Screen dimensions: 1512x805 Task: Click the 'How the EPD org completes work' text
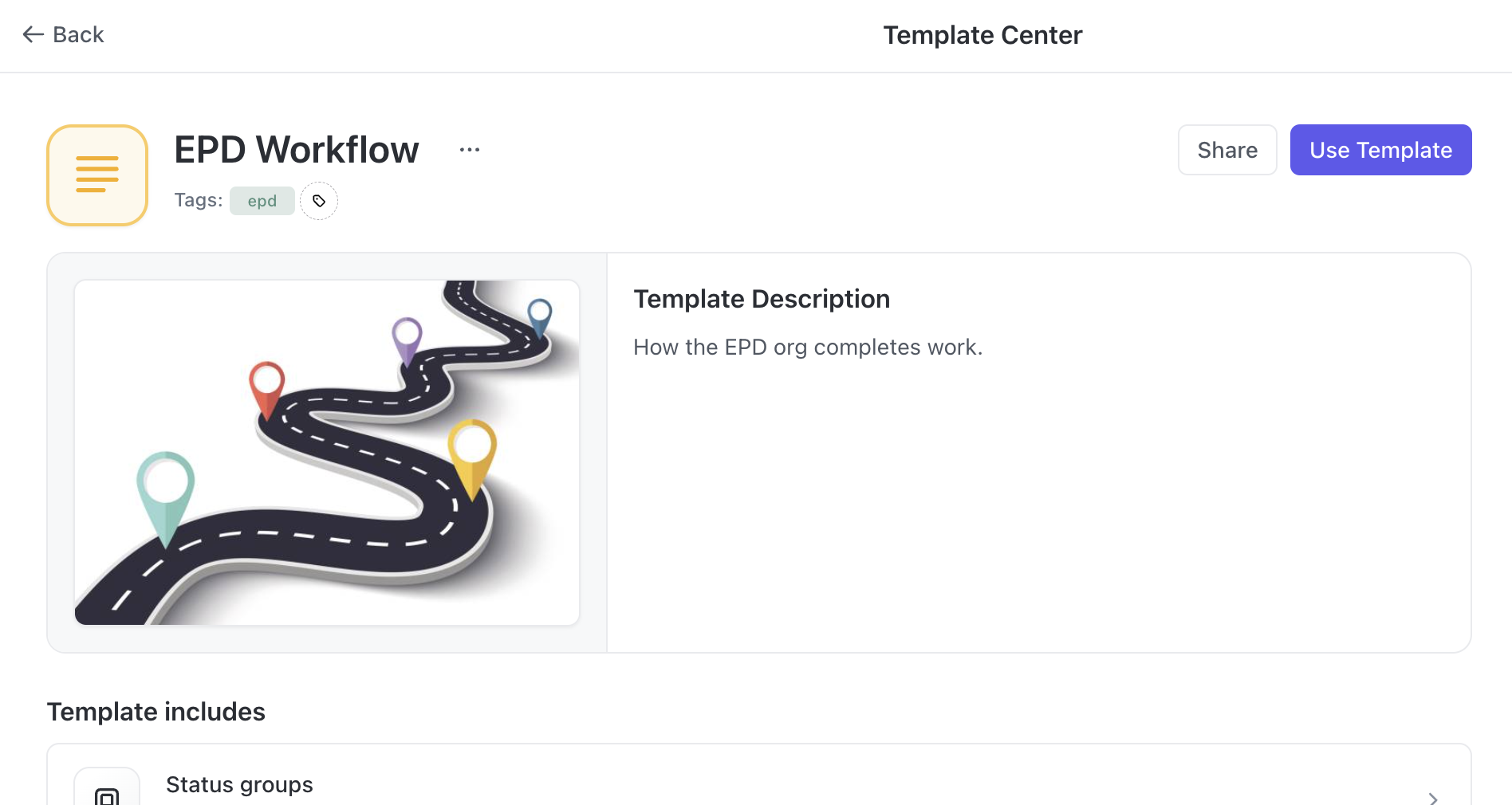point(808,348)
